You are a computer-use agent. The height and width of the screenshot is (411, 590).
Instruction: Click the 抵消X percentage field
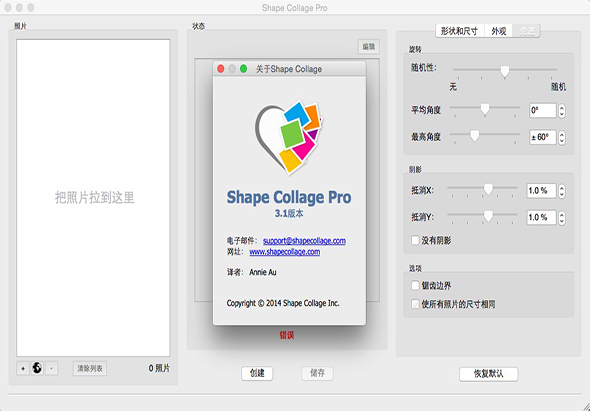click(x=541, y=190)
